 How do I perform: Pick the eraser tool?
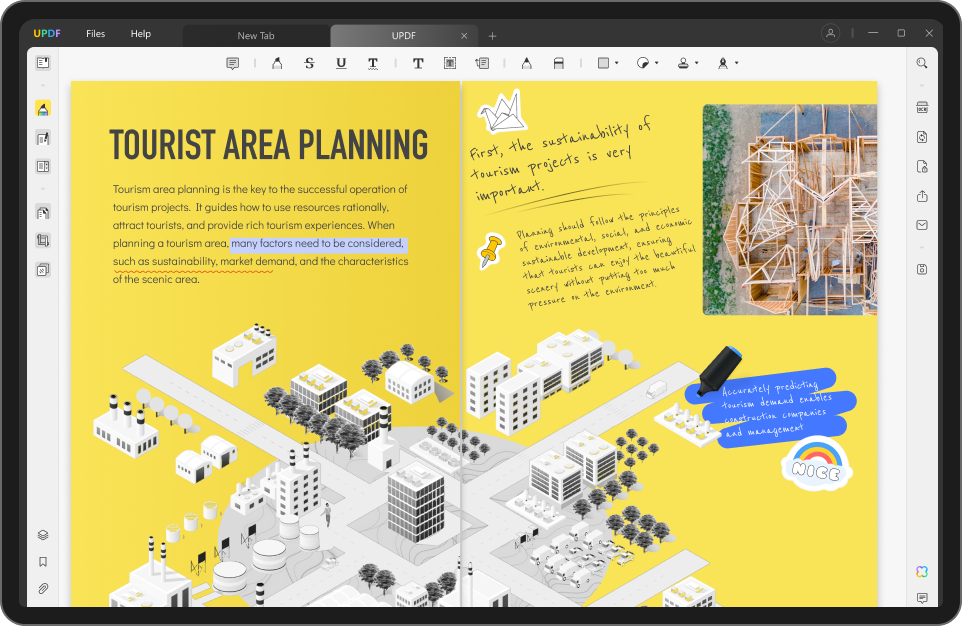[x=558, y=63]
